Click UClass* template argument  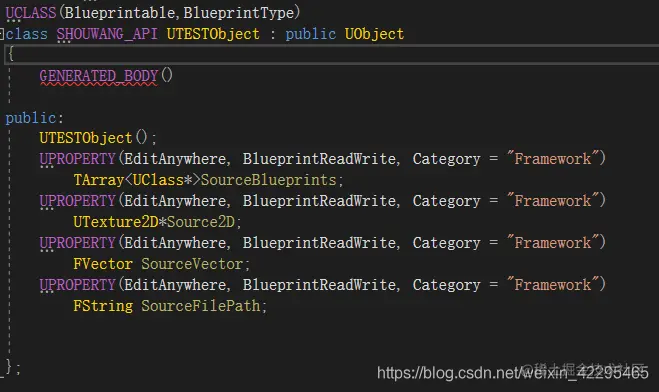click(x=162, y=180)
